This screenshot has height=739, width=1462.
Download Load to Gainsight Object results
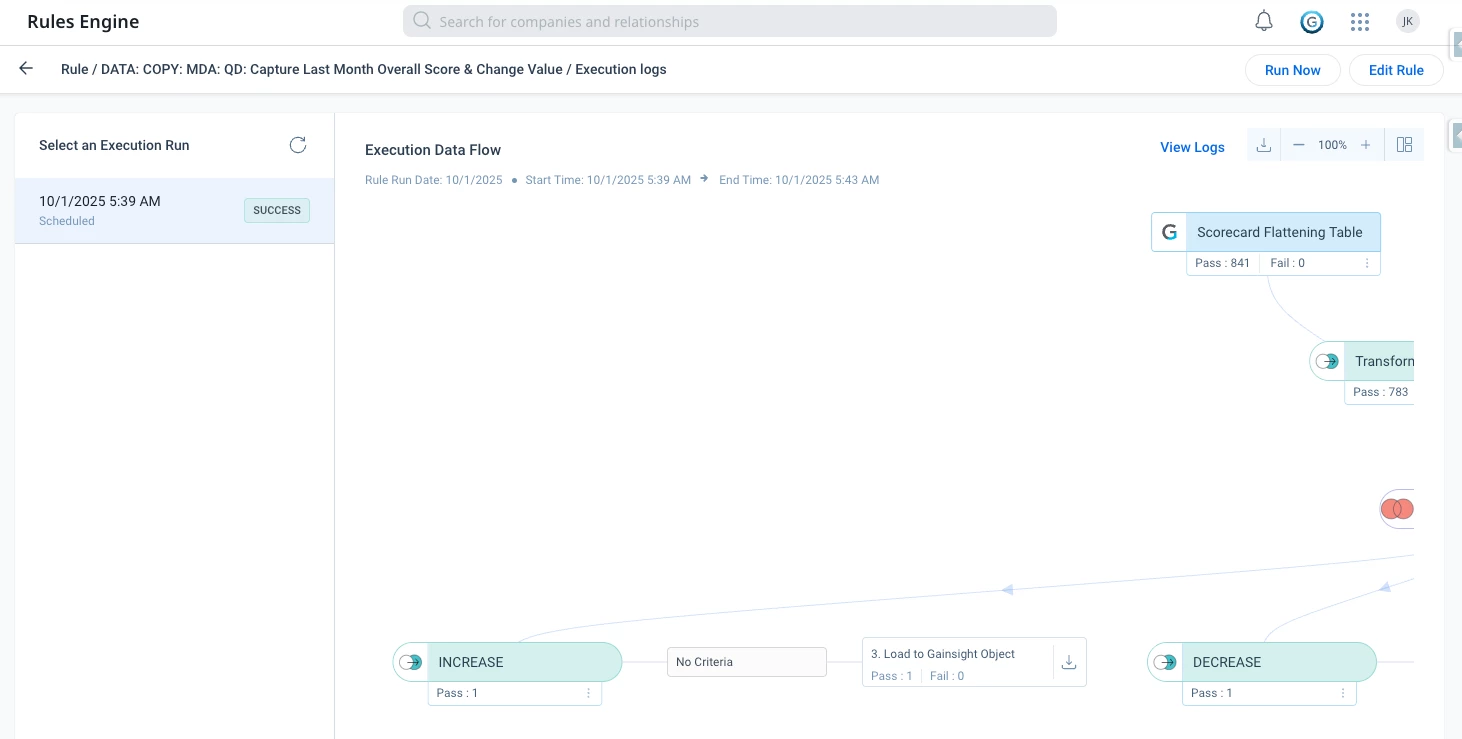pyautogui.click(x=1068, y=662)
